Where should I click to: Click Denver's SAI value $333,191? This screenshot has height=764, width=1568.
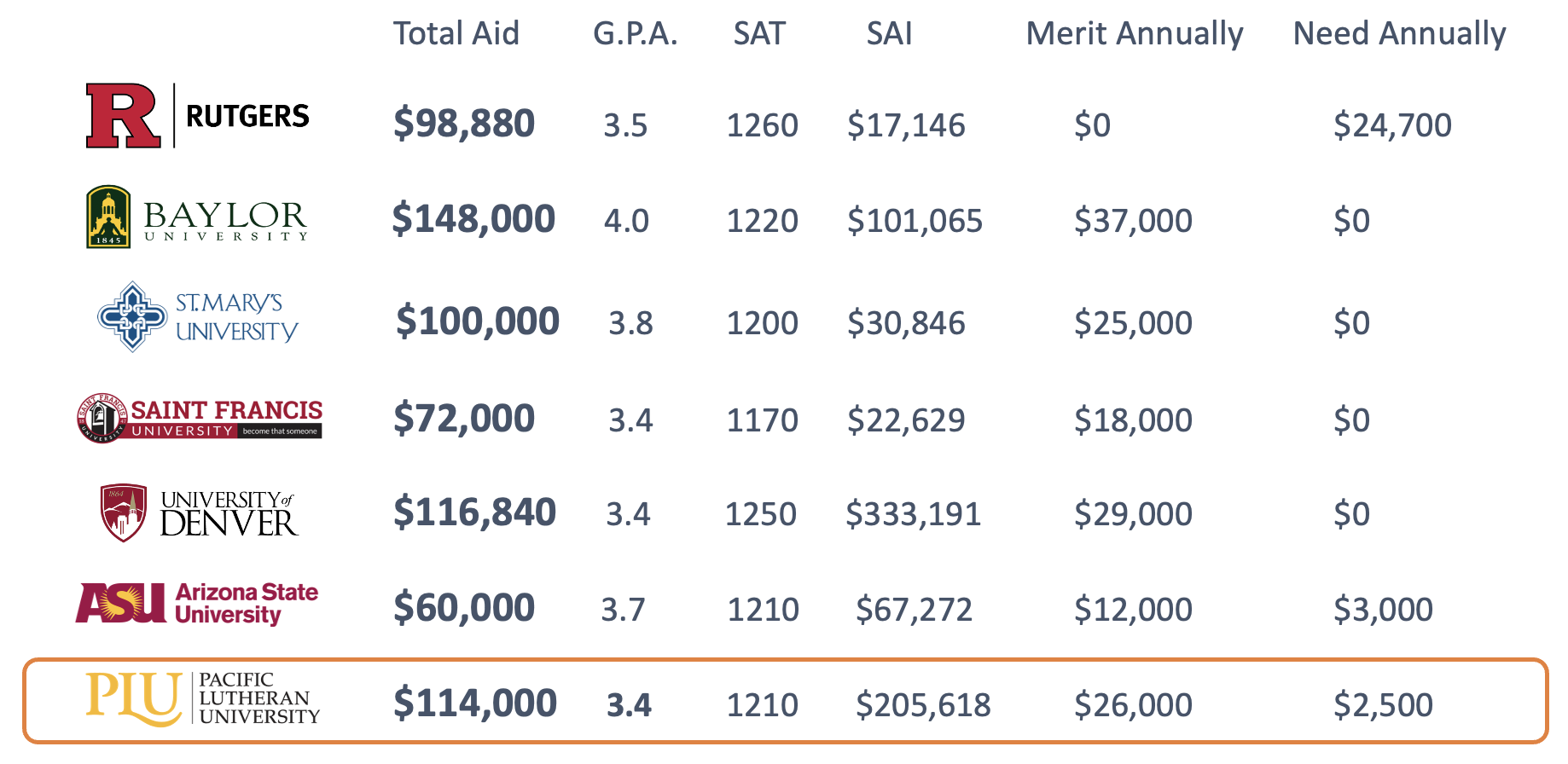pyautogui.click(x=913, y=514)
